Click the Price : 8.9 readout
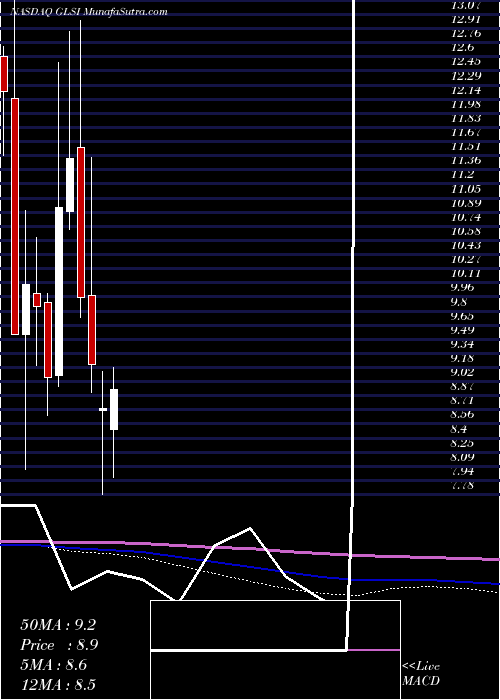The height and width of the screenshot is (700, 500). 59,645
